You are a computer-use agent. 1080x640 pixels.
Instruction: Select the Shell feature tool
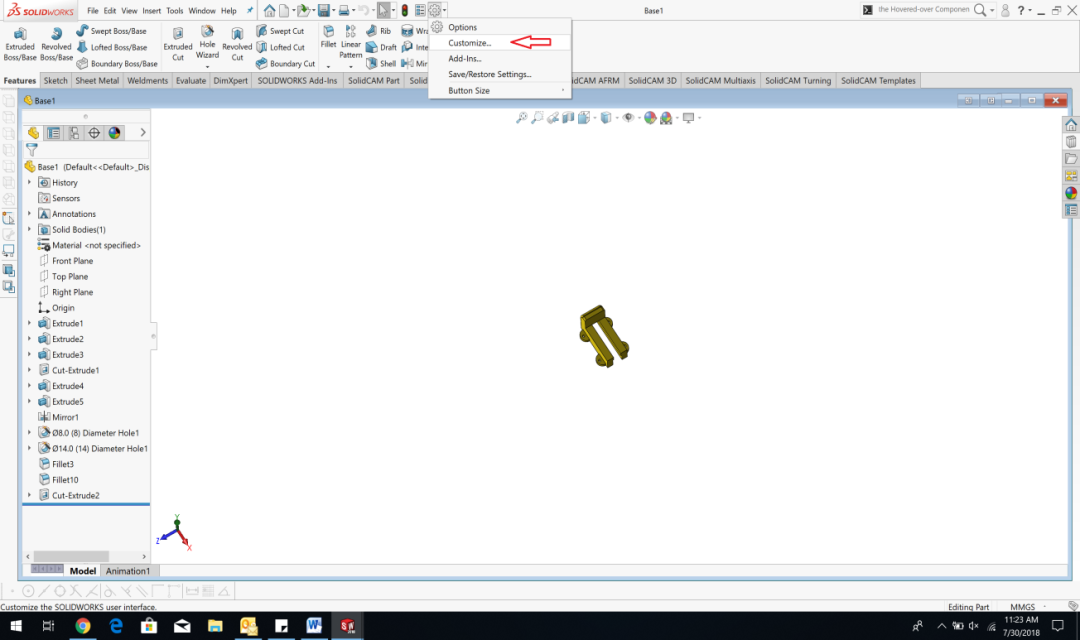coord(381,63)
